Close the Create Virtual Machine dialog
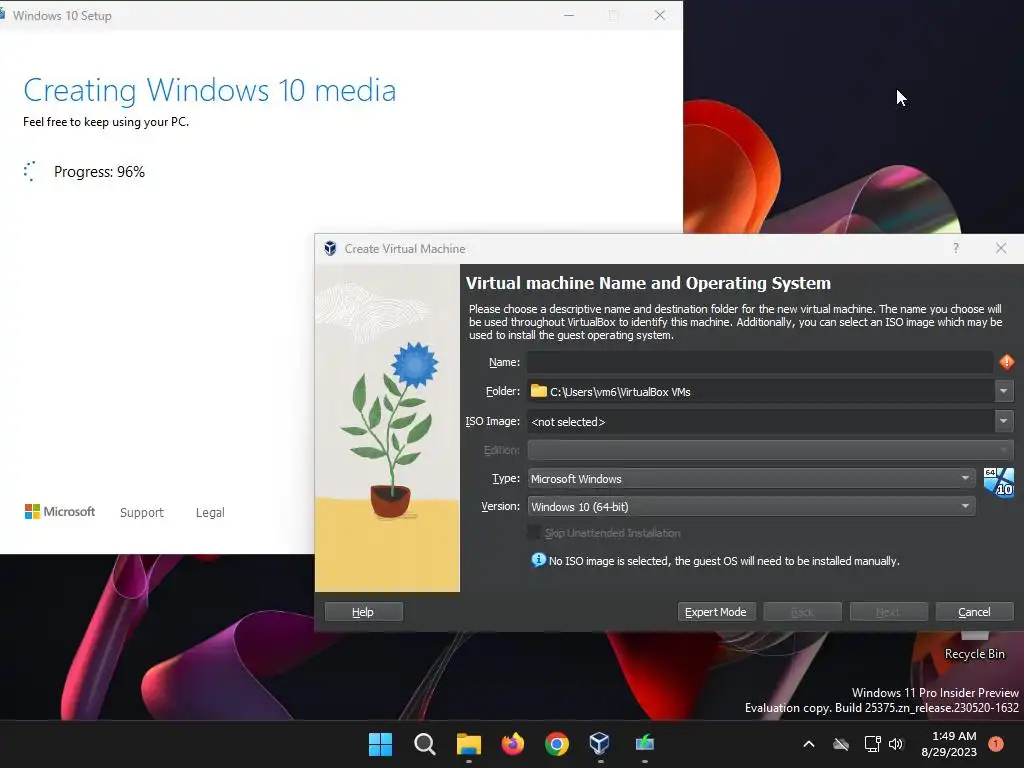This screenshot has height=768, width=1024. coord(1001,248)
